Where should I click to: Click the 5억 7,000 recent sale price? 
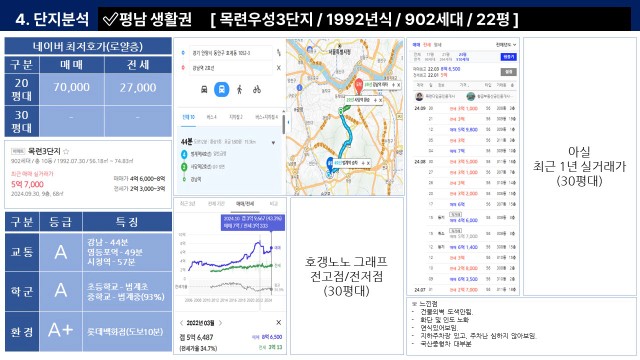(x=27, y=184)
